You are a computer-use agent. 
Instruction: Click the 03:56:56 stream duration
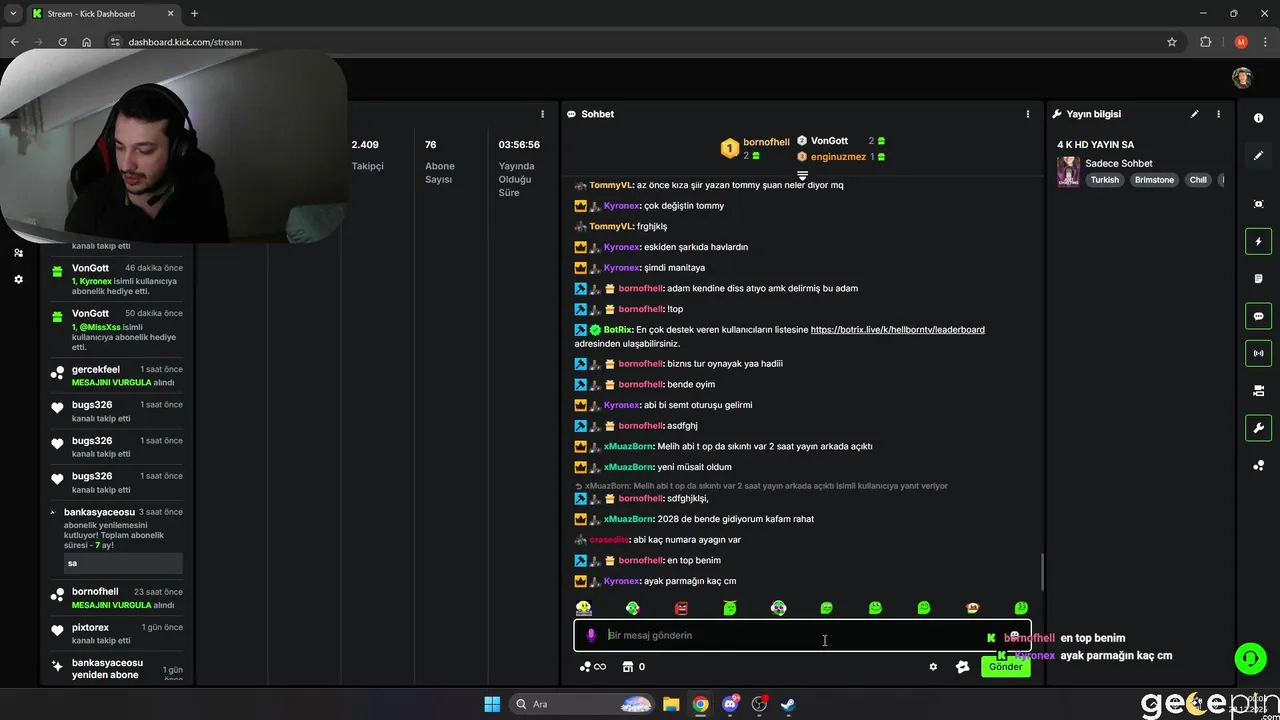tap(519, 144)
